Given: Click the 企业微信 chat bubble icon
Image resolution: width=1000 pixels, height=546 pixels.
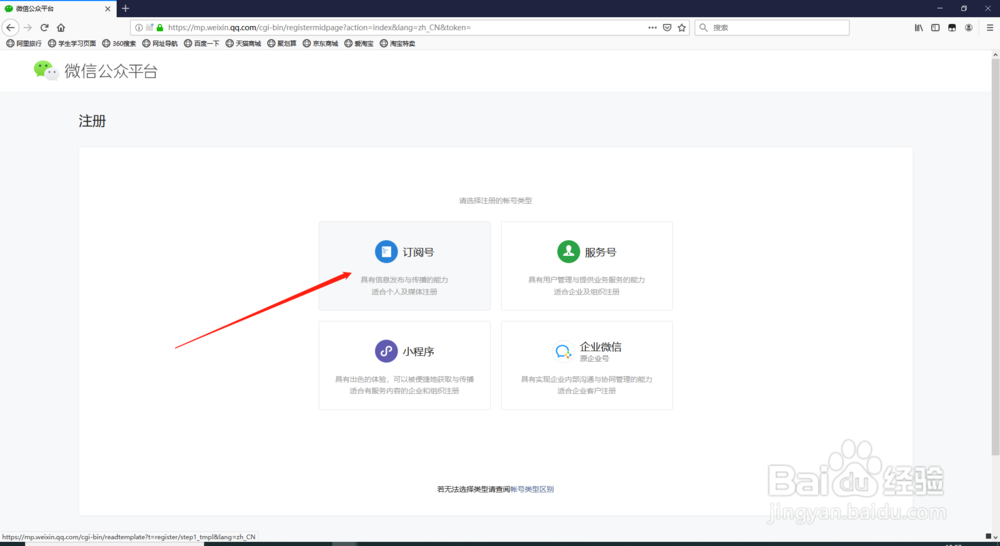Looking at the screenshot, I should (x=562, y=351).
